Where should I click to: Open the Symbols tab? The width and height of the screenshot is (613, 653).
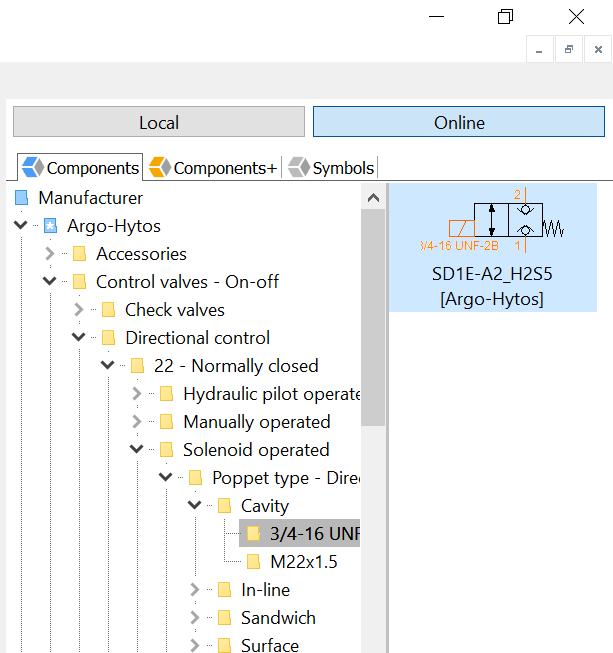(331, 168)
